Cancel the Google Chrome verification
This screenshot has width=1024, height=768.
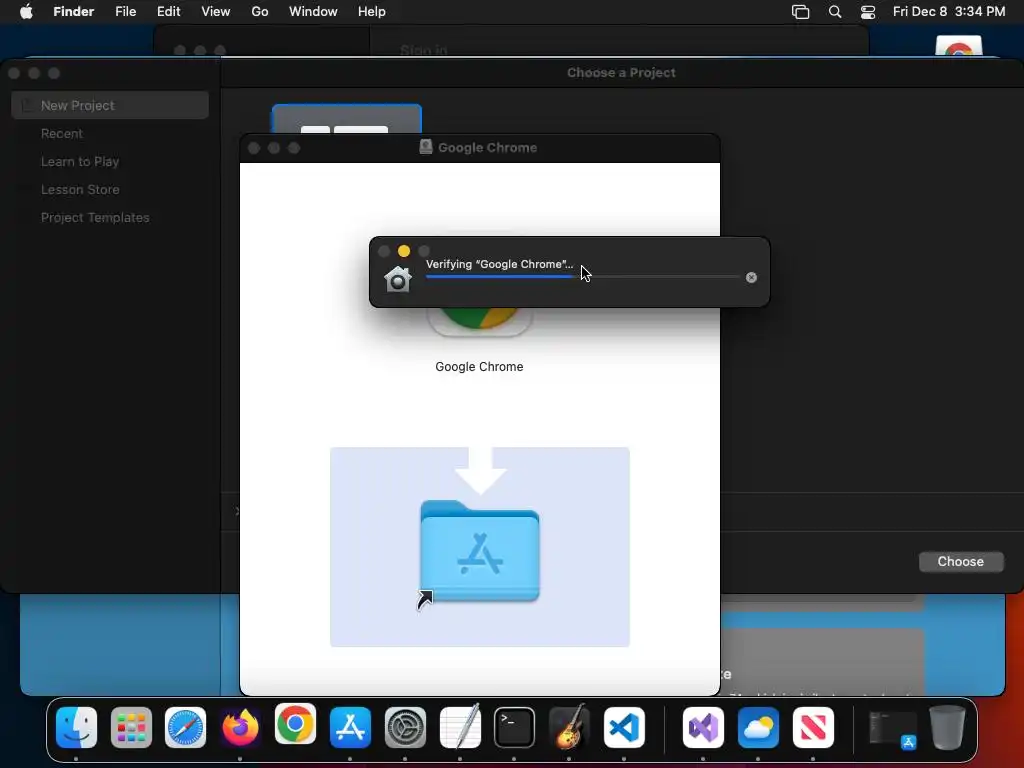pyautogui.click(x=751, y=278)
